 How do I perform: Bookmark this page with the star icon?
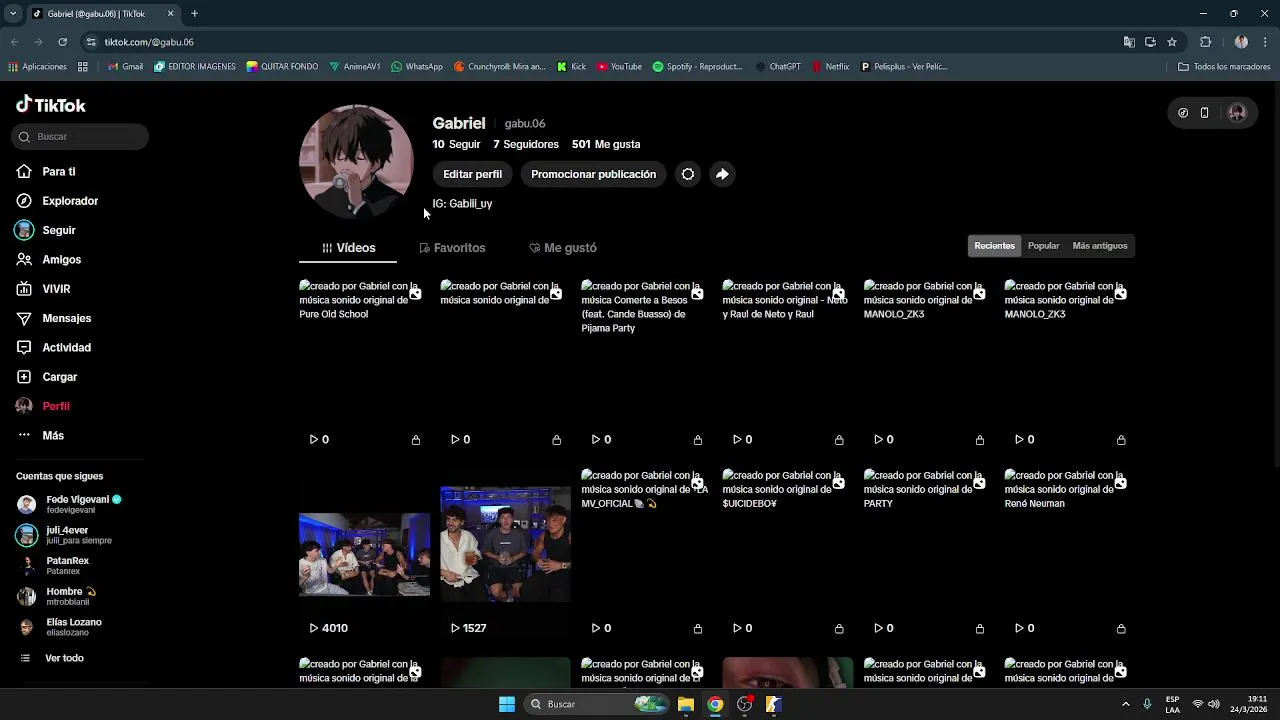point(1172,42)
